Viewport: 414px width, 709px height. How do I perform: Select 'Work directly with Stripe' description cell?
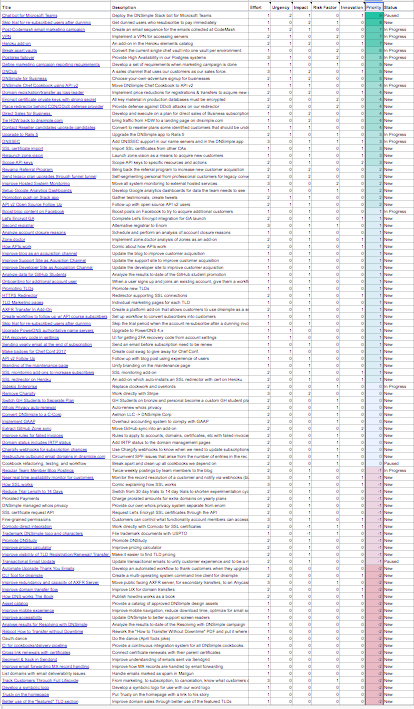[179, 393]
